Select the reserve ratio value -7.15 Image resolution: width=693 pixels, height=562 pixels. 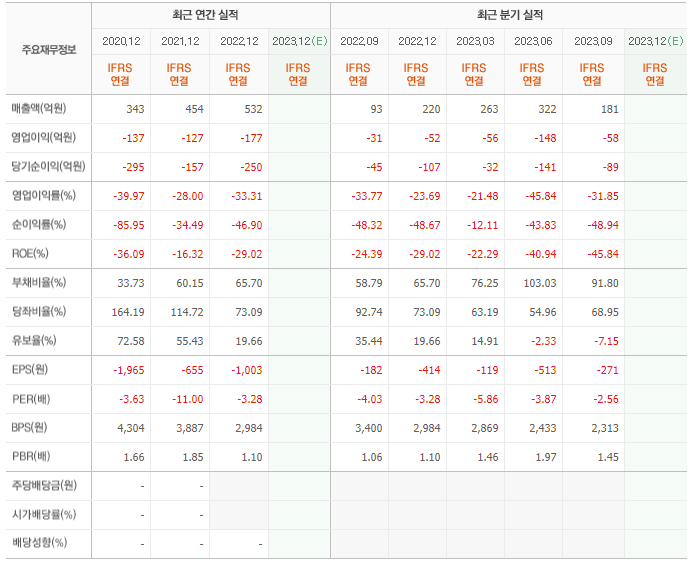[606, 342]
